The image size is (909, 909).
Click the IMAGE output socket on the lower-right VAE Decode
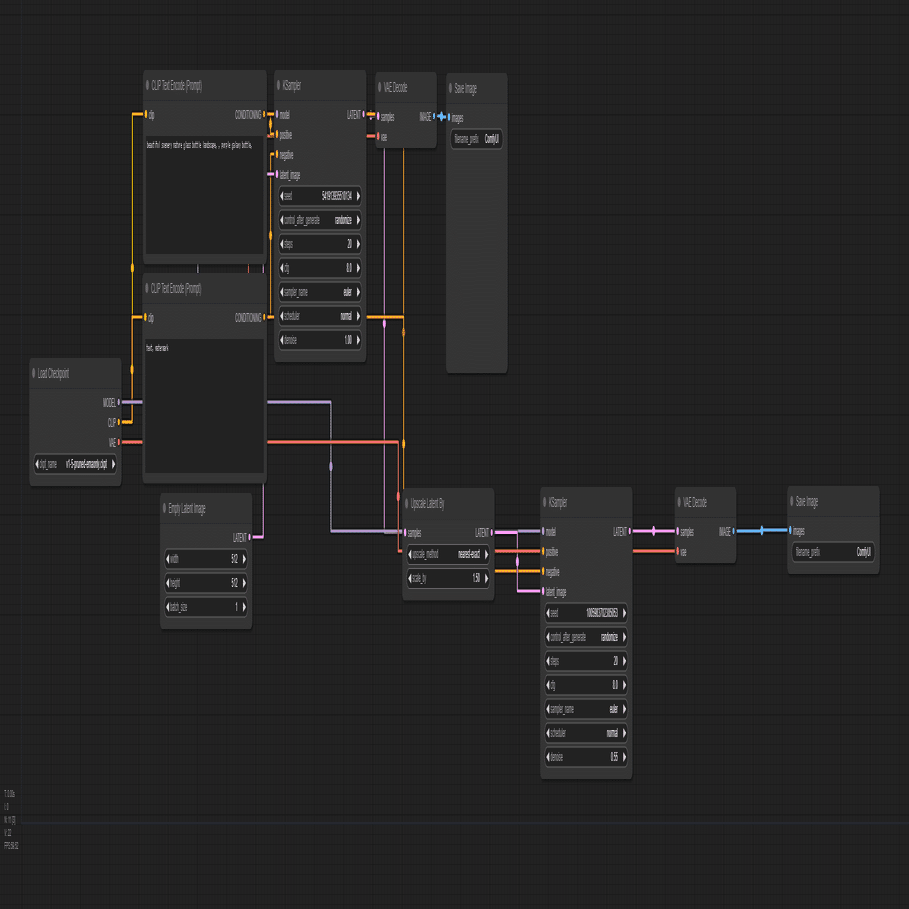tap(733, 531)
